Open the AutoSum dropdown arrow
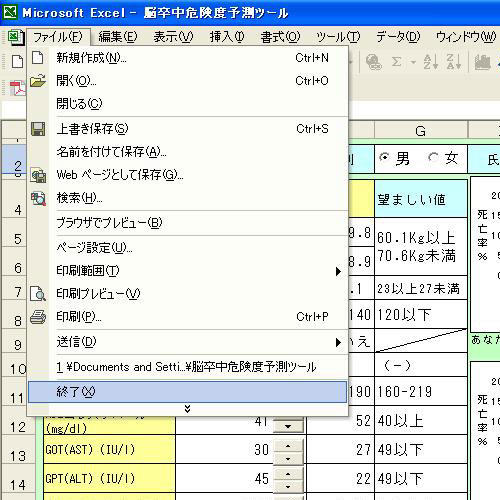This screenshot has height=500, width=500. (x=413, y=62)
